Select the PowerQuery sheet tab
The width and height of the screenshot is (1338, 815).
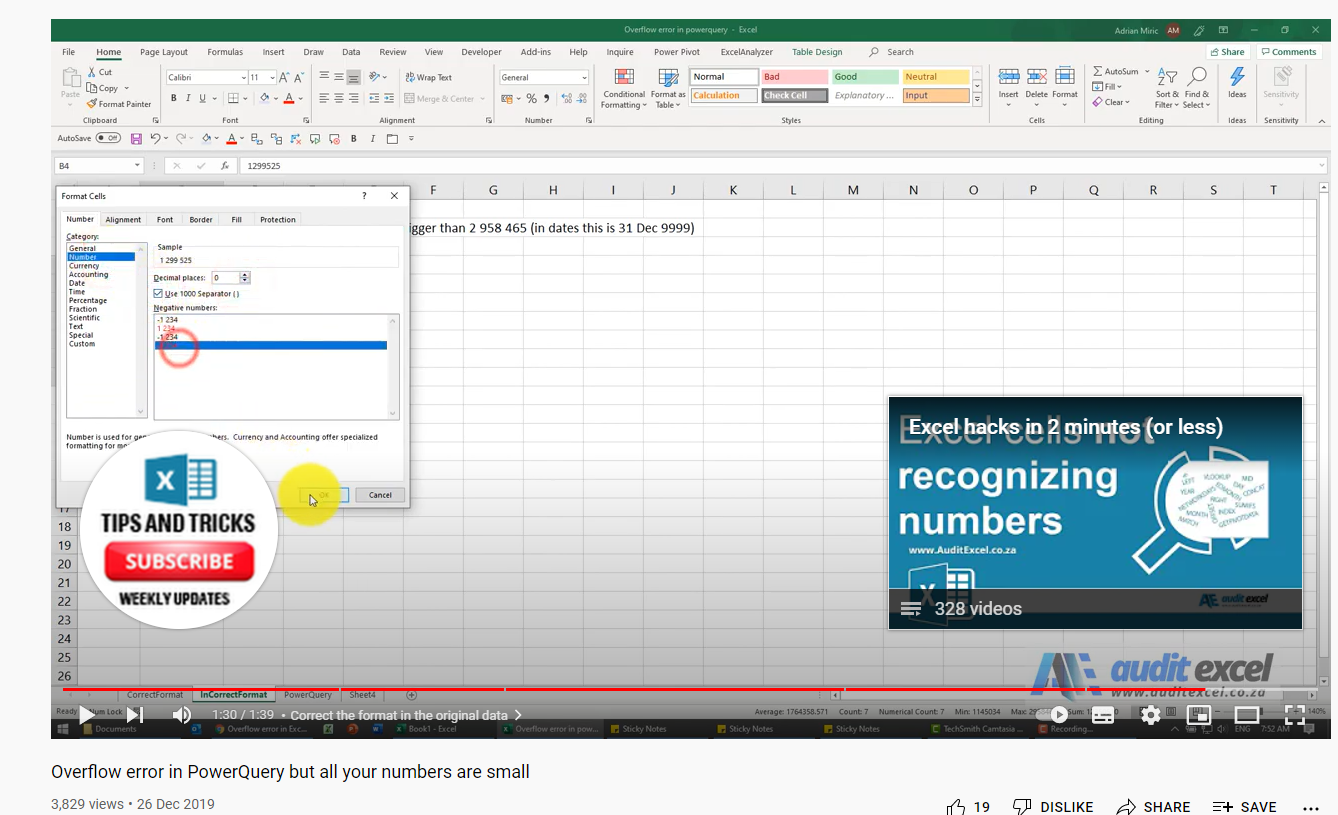(x=308, y=695)
